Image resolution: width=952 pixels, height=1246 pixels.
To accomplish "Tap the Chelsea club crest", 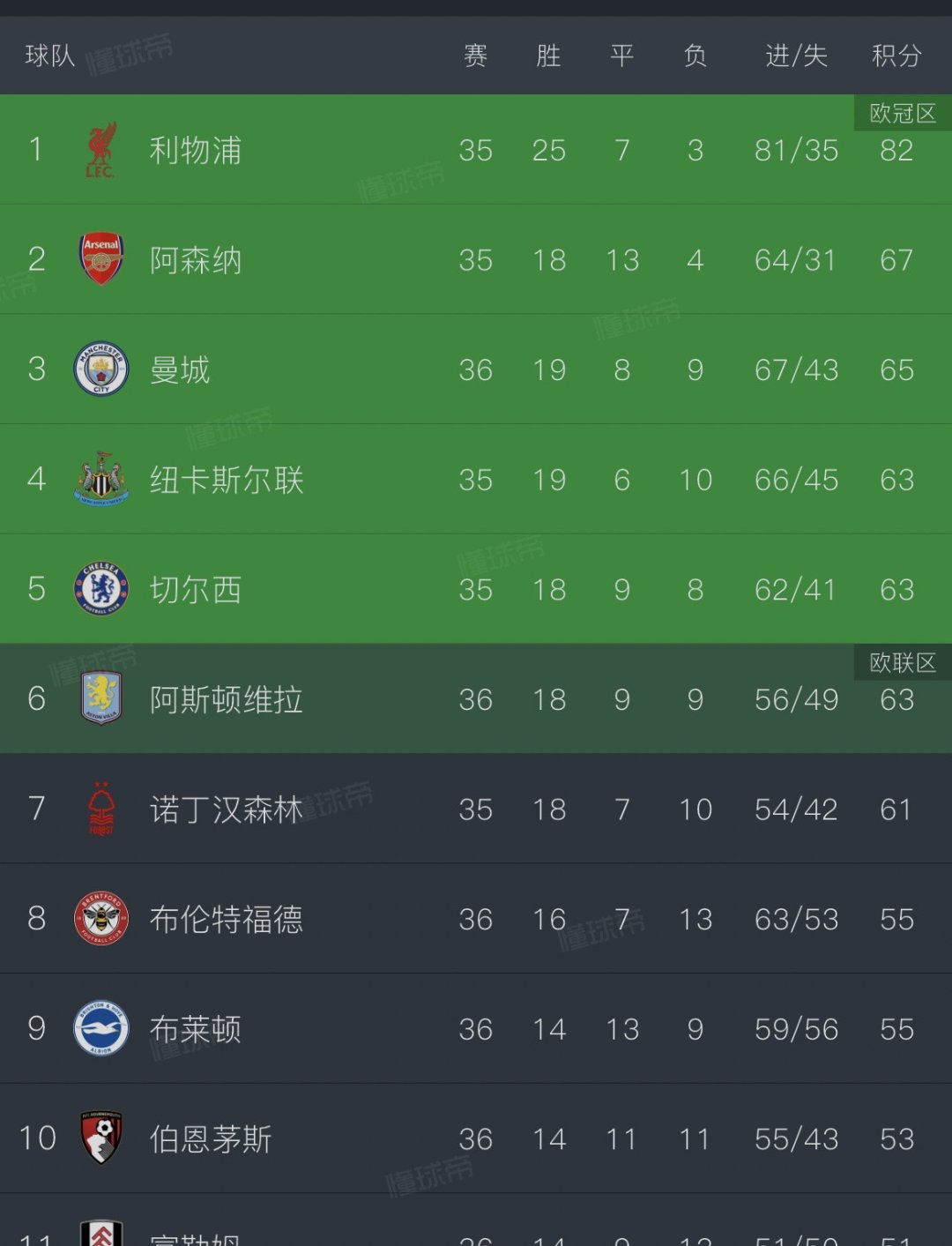I will coord(101,588).
